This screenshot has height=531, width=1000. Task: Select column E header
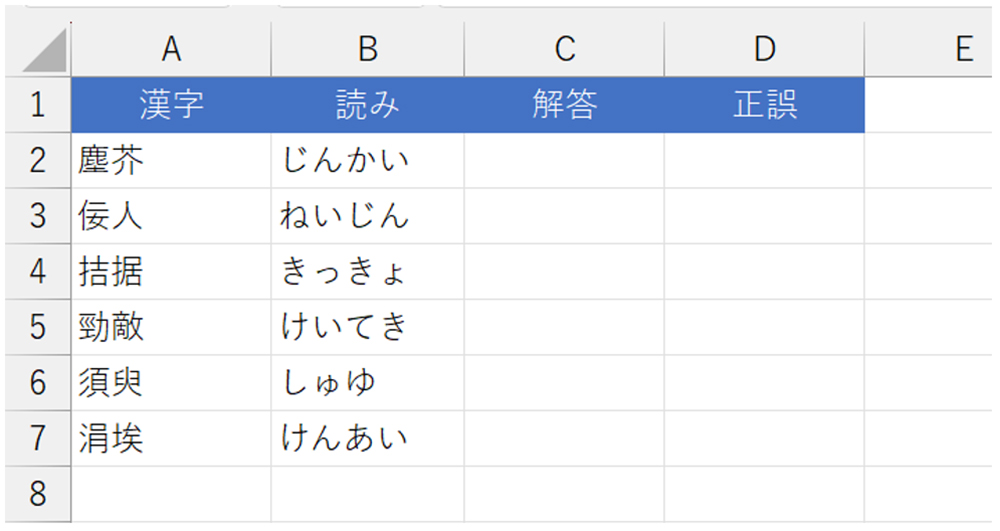coord(929,50)
